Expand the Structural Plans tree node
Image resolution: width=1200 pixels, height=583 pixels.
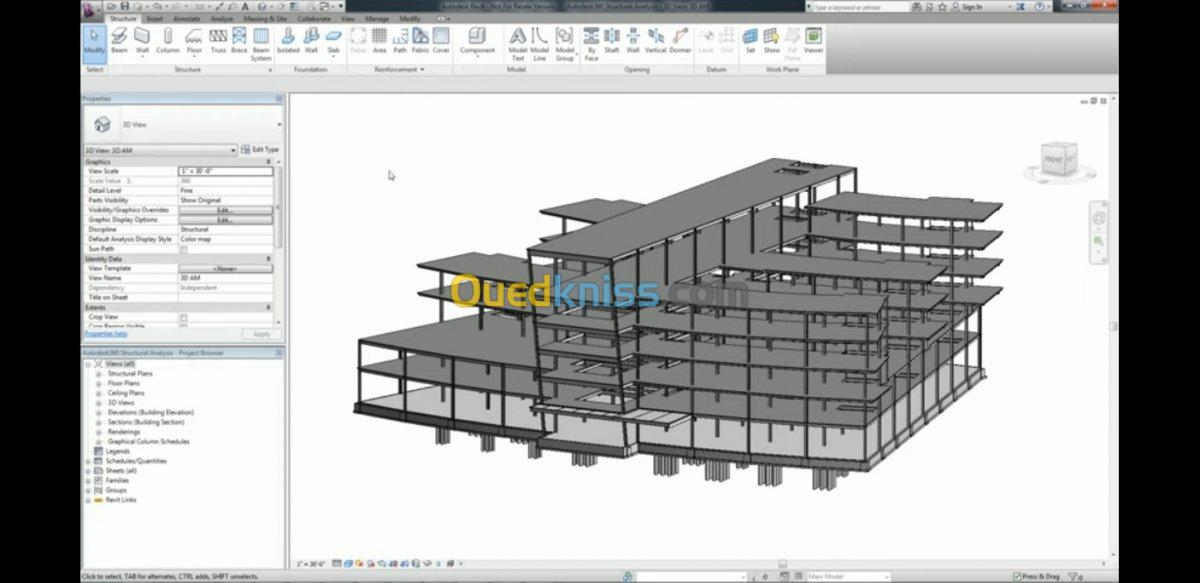[100, 374]
